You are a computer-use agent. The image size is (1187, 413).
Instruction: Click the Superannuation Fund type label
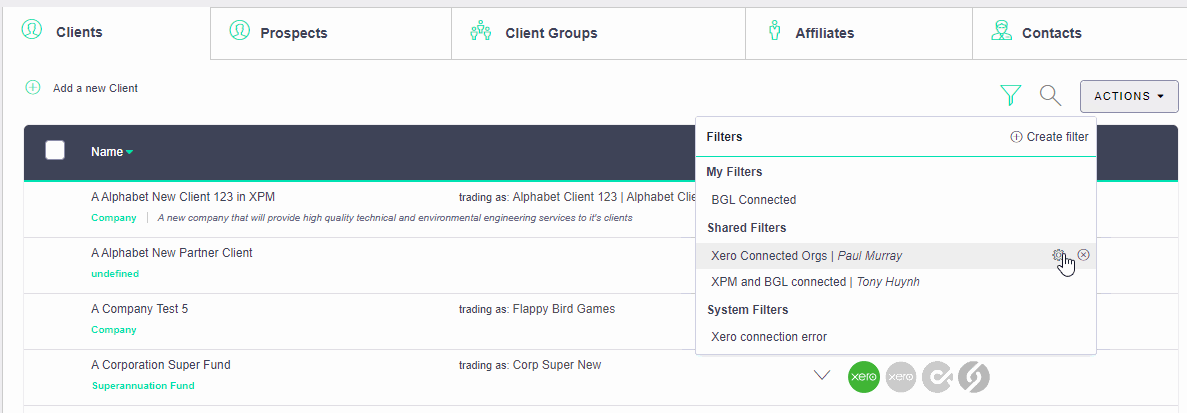143,386
